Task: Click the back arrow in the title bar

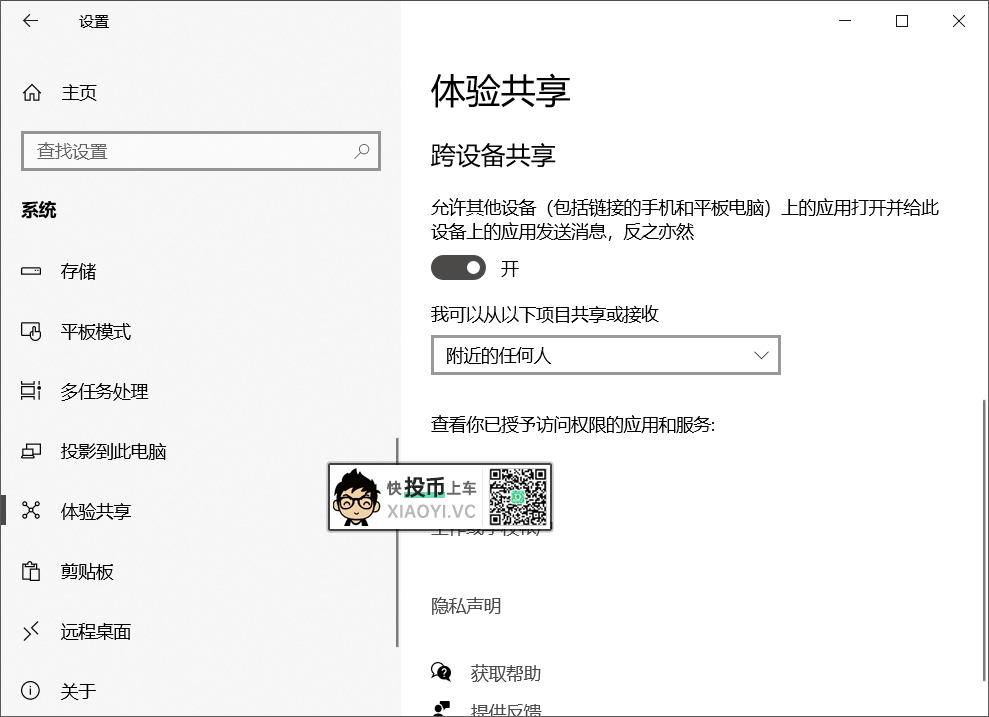Action: pos(30,20)
